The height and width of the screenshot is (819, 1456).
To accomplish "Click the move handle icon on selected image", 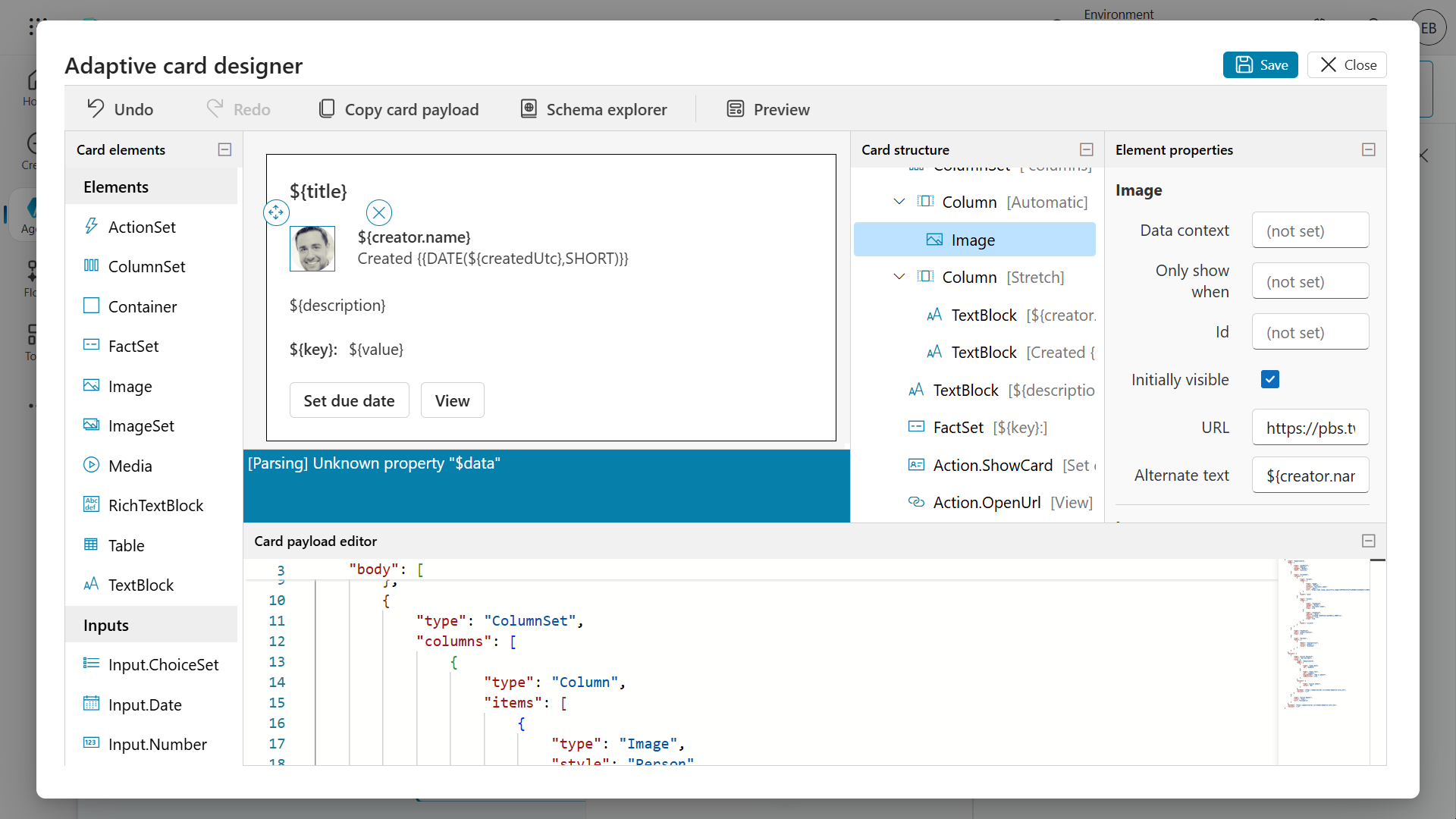I will 276,212.
